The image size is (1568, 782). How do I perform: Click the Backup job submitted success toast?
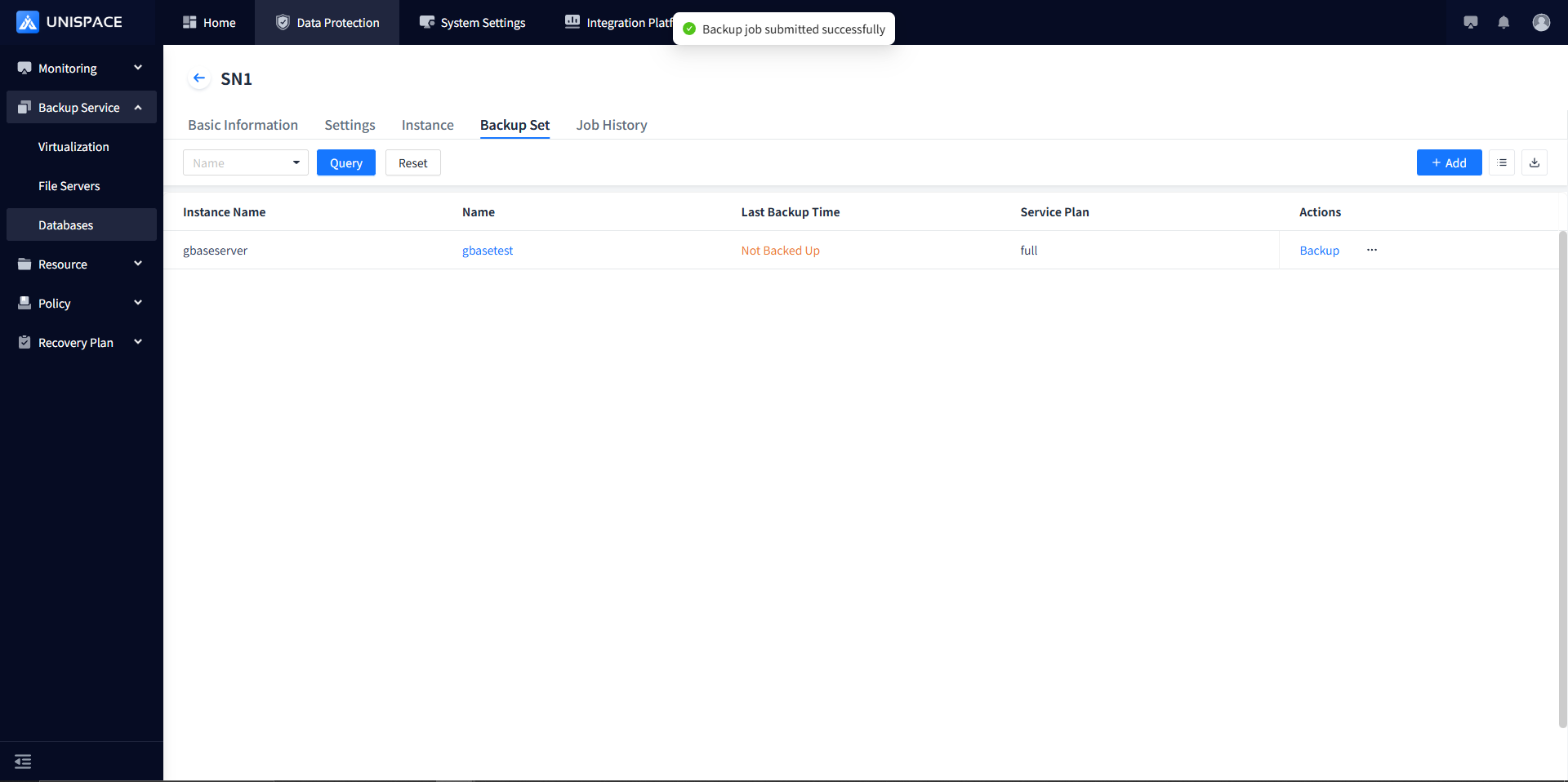784,29
